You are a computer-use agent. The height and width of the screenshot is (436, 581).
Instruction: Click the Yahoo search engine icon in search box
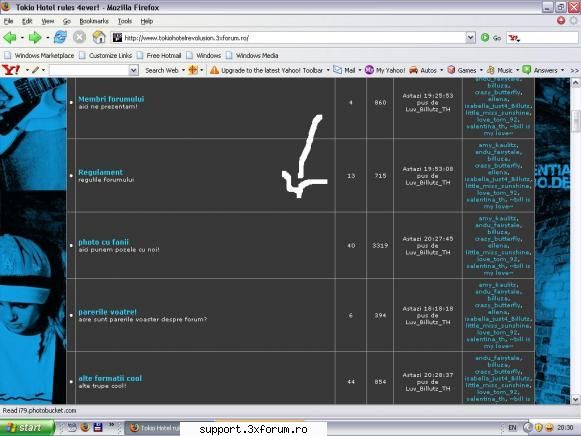coord(514,38)
